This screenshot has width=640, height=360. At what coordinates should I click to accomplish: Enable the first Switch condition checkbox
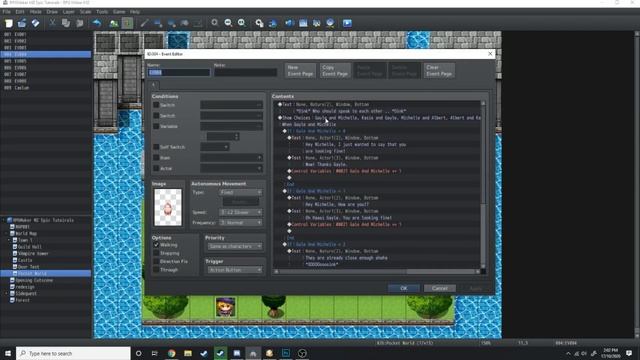(156, 105)
